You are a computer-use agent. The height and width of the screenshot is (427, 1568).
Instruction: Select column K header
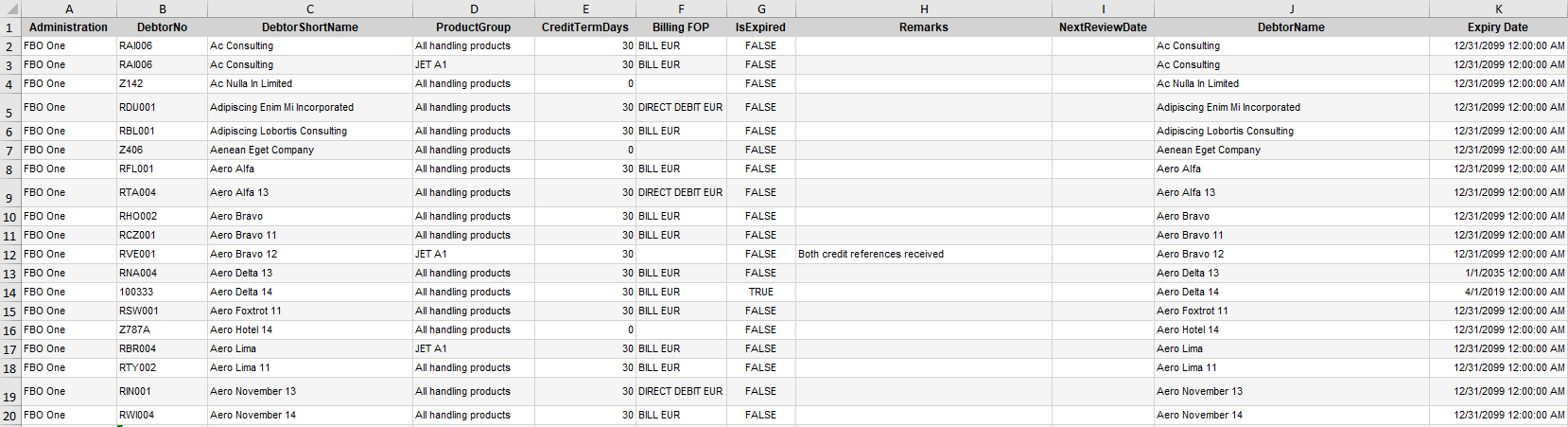coord(1498,9)
